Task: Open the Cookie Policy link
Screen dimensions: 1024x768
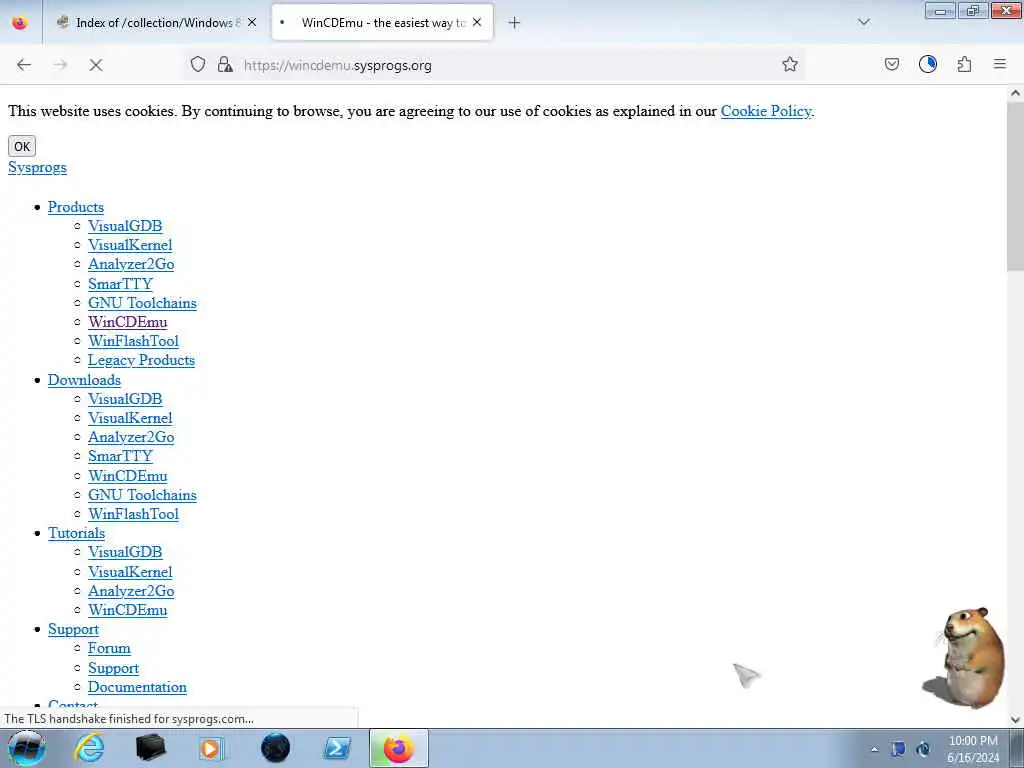Action: click(766, 111)
